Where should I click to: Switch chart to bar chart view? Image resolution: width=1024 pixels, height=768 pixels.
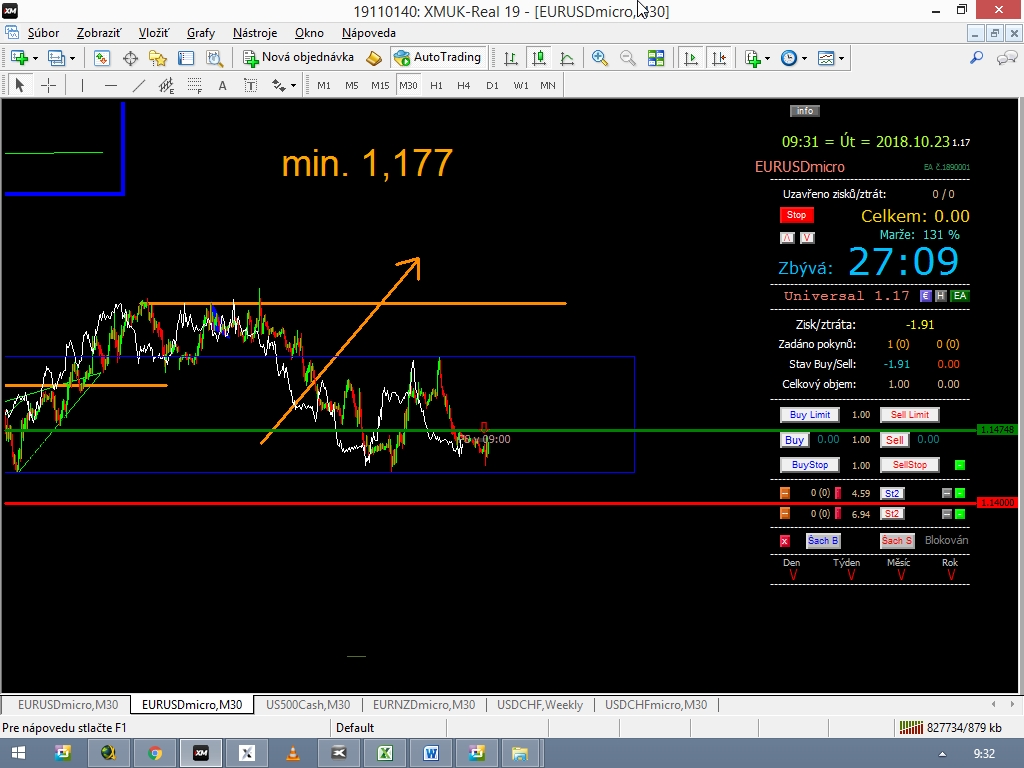[x=511, y=58]
